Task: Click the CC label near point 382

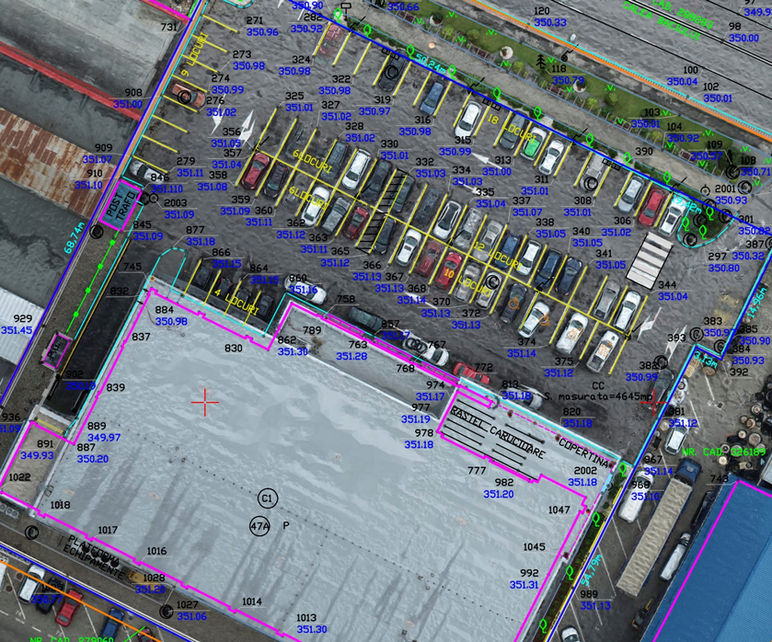Action: point(598,385)
